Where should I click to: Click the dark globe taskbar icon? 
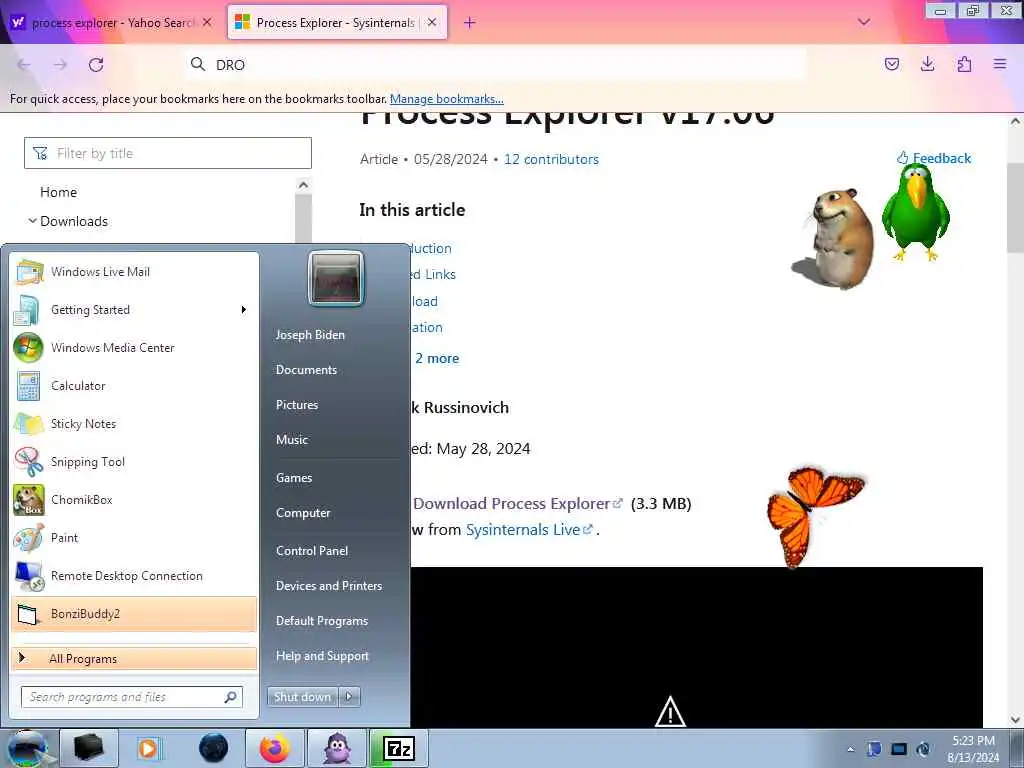(214, 748)
